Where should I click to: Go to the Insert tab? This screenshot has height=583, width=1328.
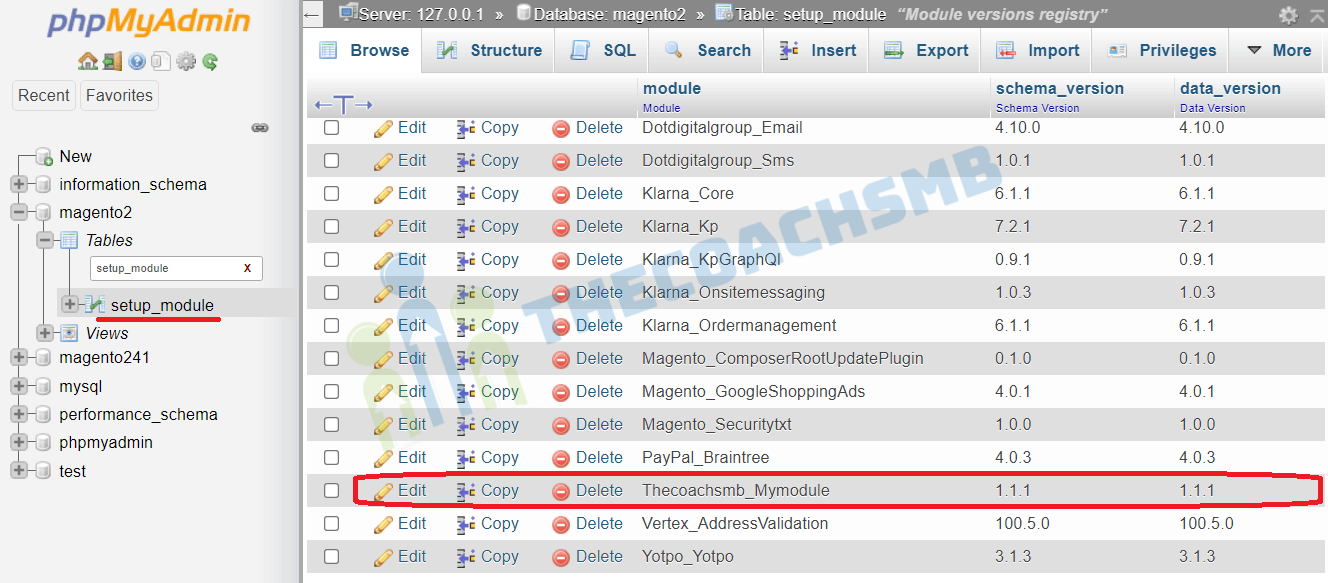[x=818, y=51]
